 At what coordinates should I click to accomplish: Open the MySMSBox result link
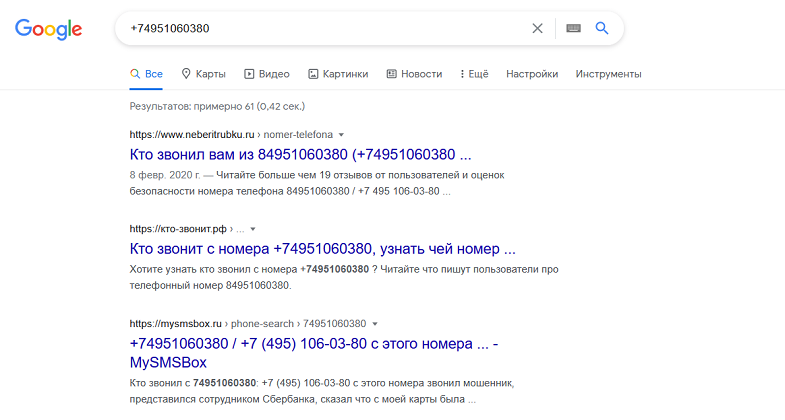tap(314, 353)
